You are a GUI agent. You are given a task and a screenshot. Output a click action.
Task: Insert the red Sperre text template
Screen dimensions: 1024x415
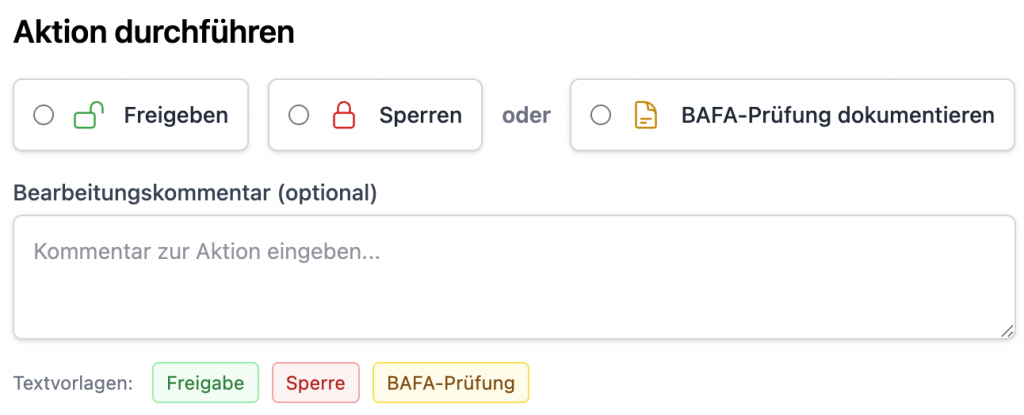click(315, 382)
